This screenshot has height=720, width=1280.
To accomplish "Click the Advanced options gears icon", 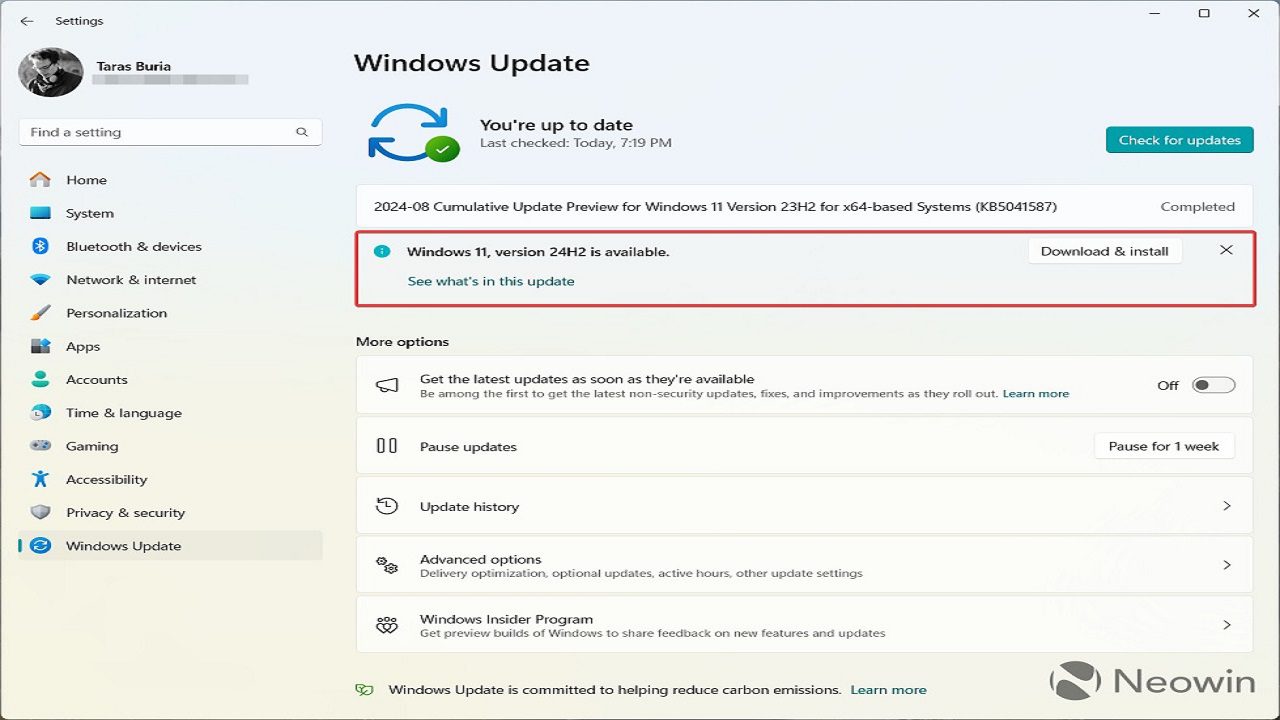I will coord(387,565).
